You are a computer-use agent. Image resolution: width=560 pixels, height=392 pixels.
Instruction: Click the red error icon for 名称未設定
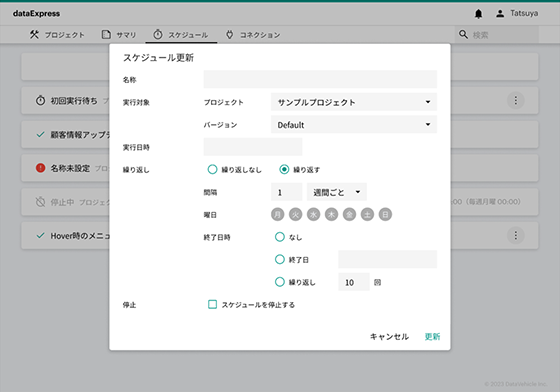point(40,168)
